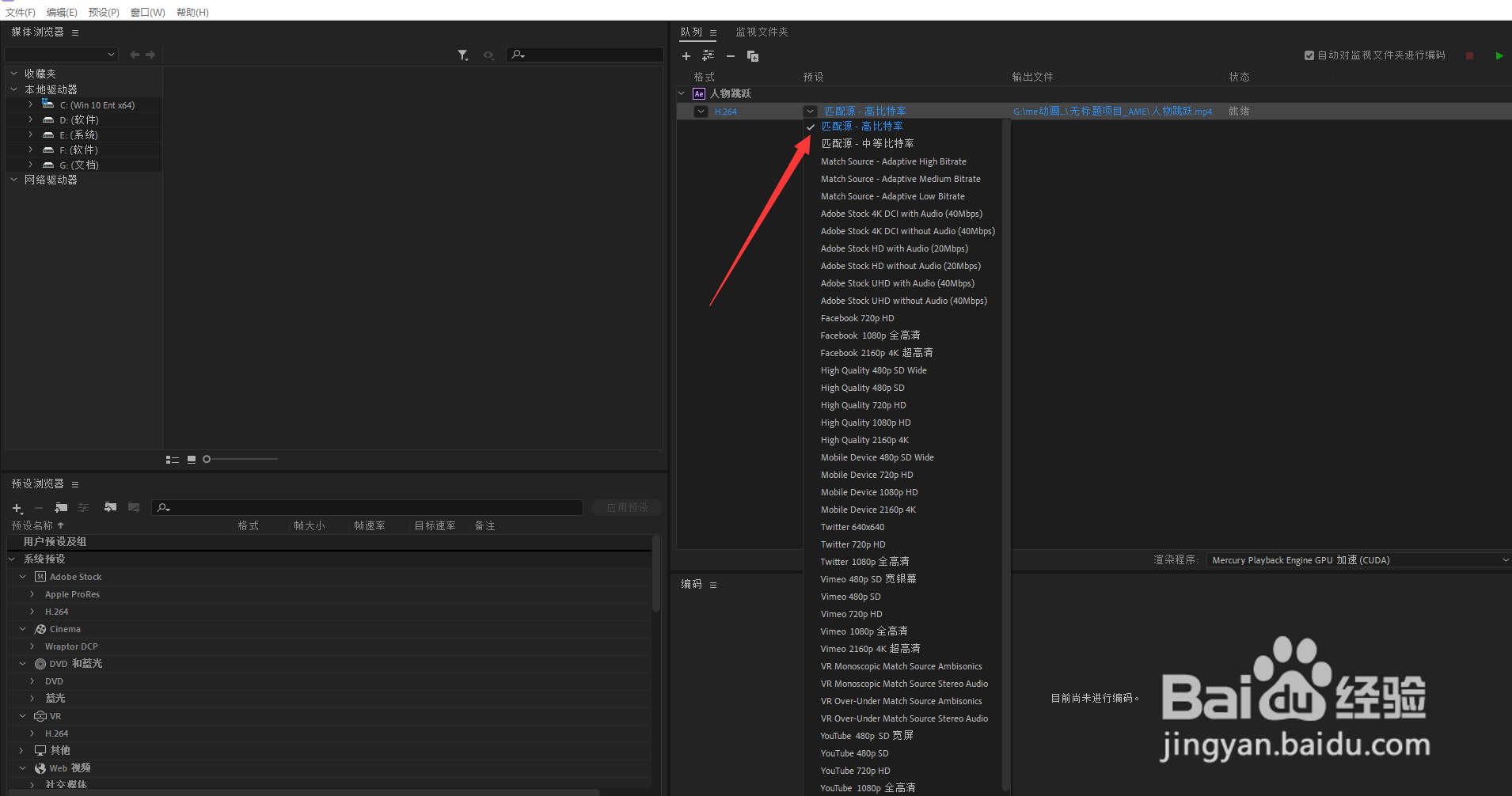Select the Queue tab
This screenshot has width=1512, height=796.
tap(691, 32)
